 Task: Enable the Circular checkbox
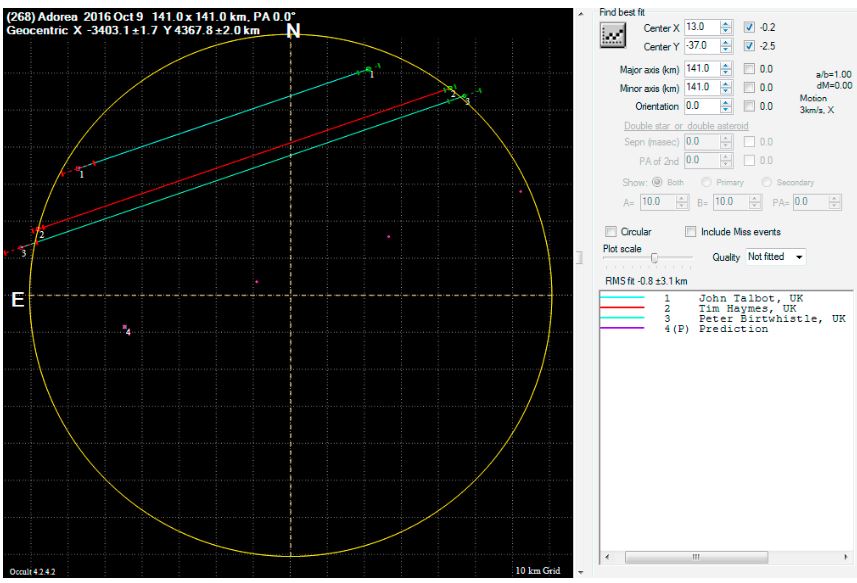(x=611, y=231)
